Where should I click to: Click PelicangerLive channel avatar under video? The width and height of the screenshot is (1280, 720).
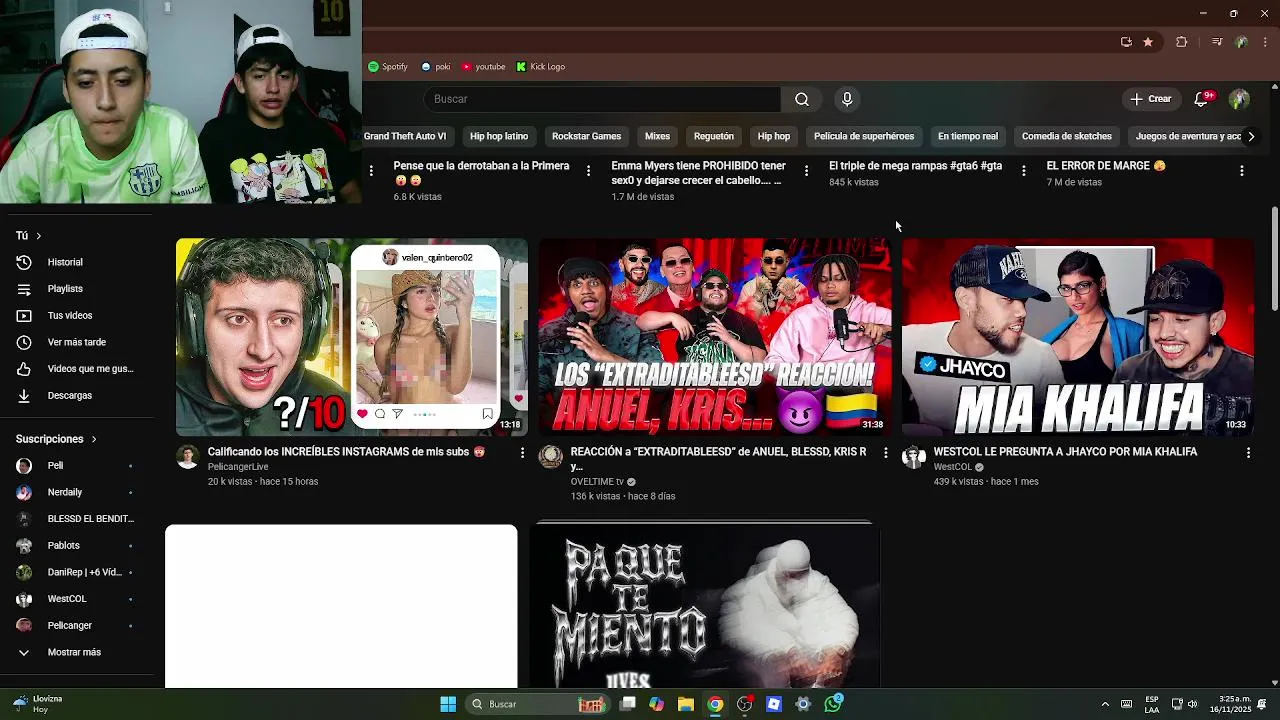(187, 458)
